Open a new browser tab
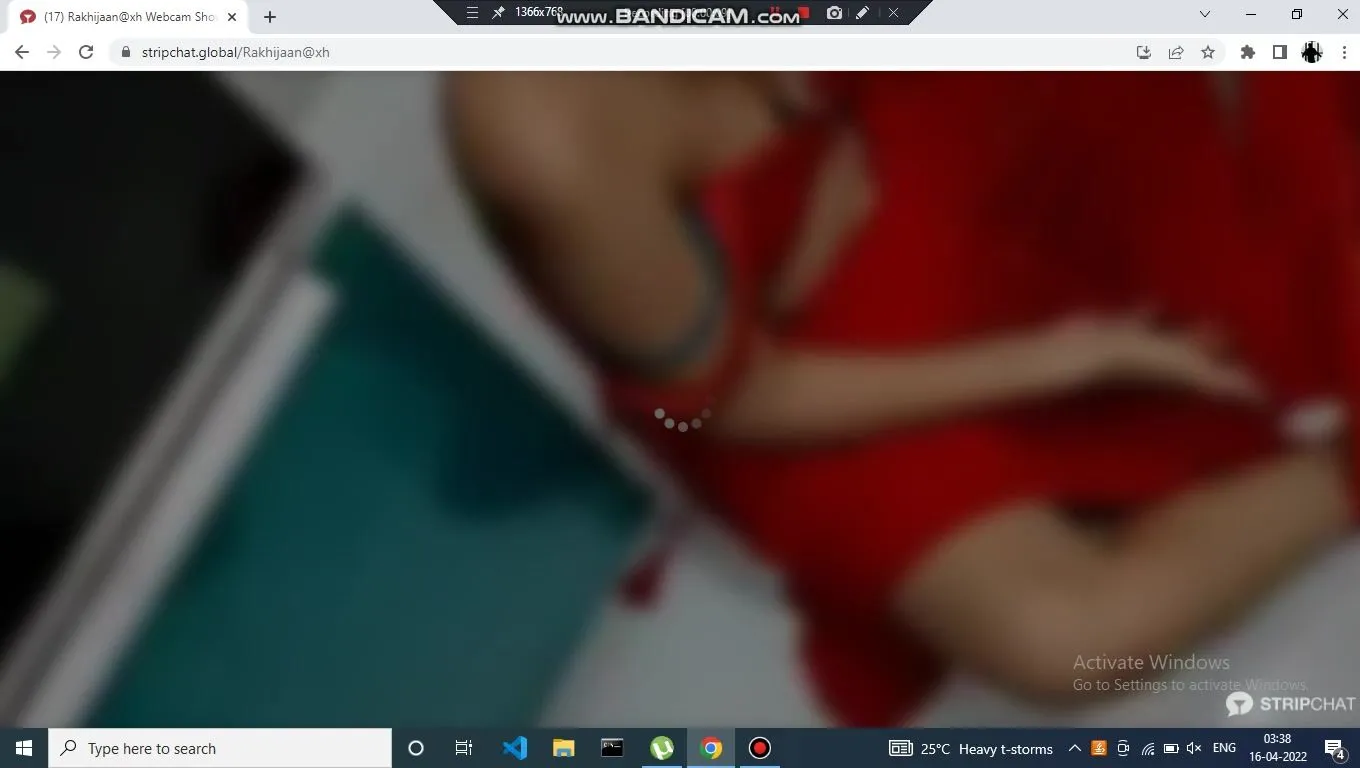Screen dimensions: 1360x768 [x=270, y=17]
